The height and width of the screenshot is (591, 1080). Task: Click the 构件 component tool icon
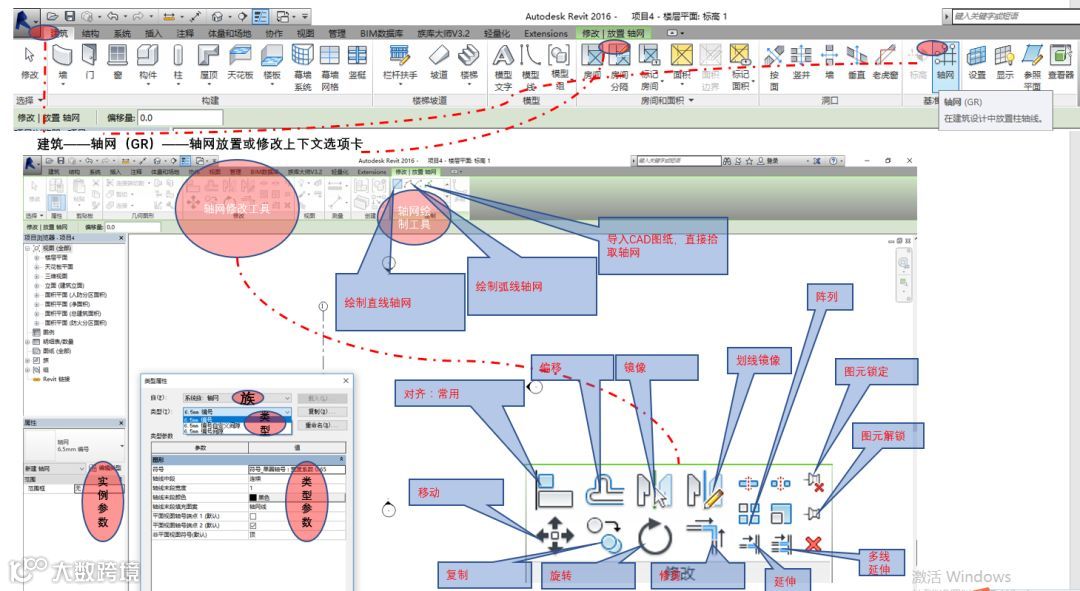pyautogui.click(x=147, y=55)
